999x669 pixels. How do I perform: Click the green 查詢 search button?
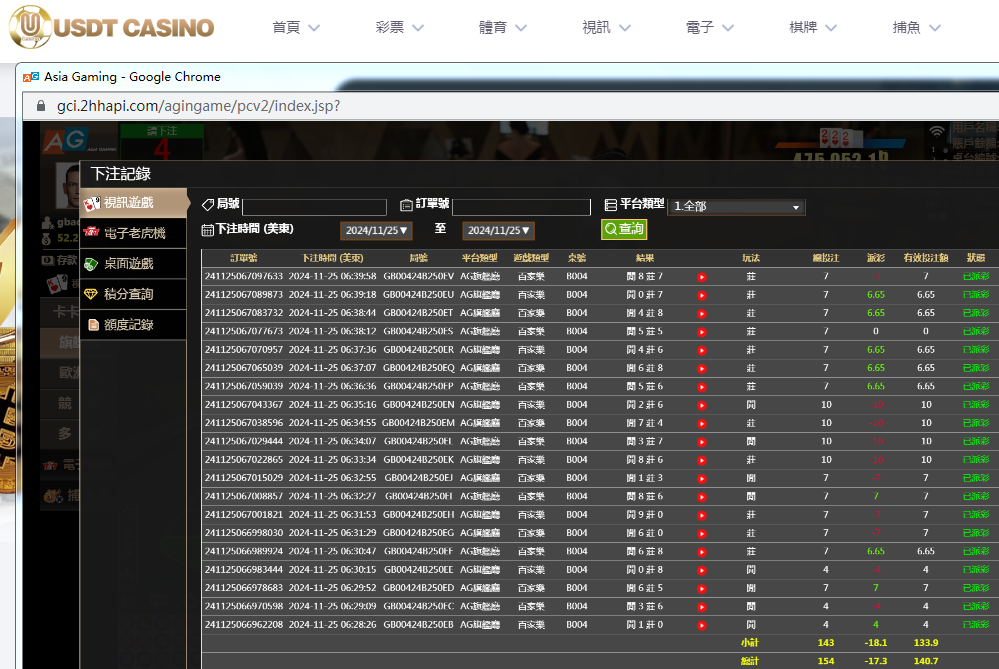[x=624, y=229]
